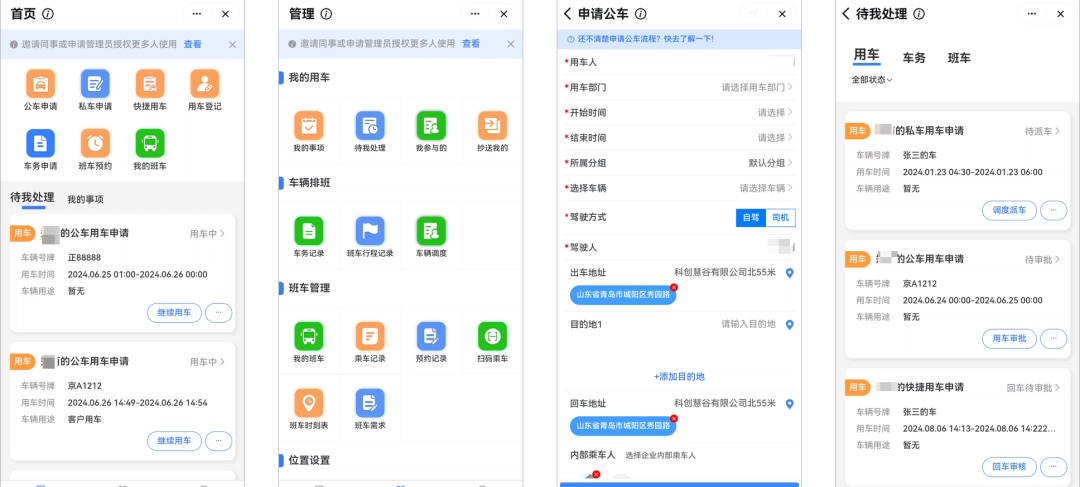This screenshot has width=1080, height=487.
Task: Switch to the 班车 tab
Action: pos(959,58)
